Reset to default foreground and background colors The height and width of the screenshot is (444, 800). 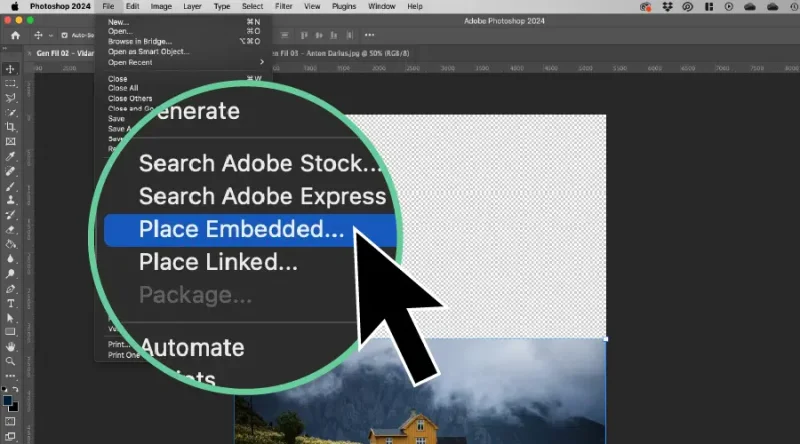point(5,389)
